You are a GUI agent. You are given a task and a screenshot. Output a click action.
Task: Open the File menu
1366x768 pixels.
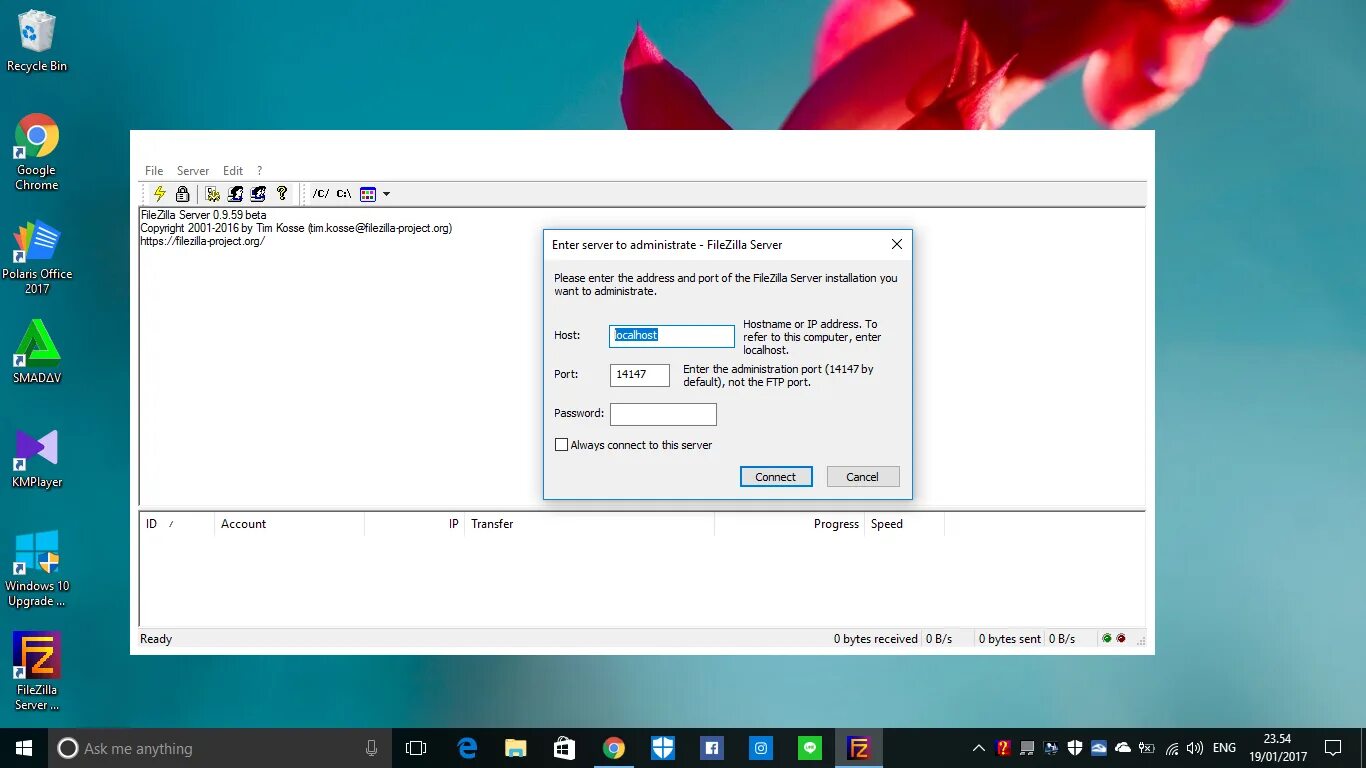154,171
